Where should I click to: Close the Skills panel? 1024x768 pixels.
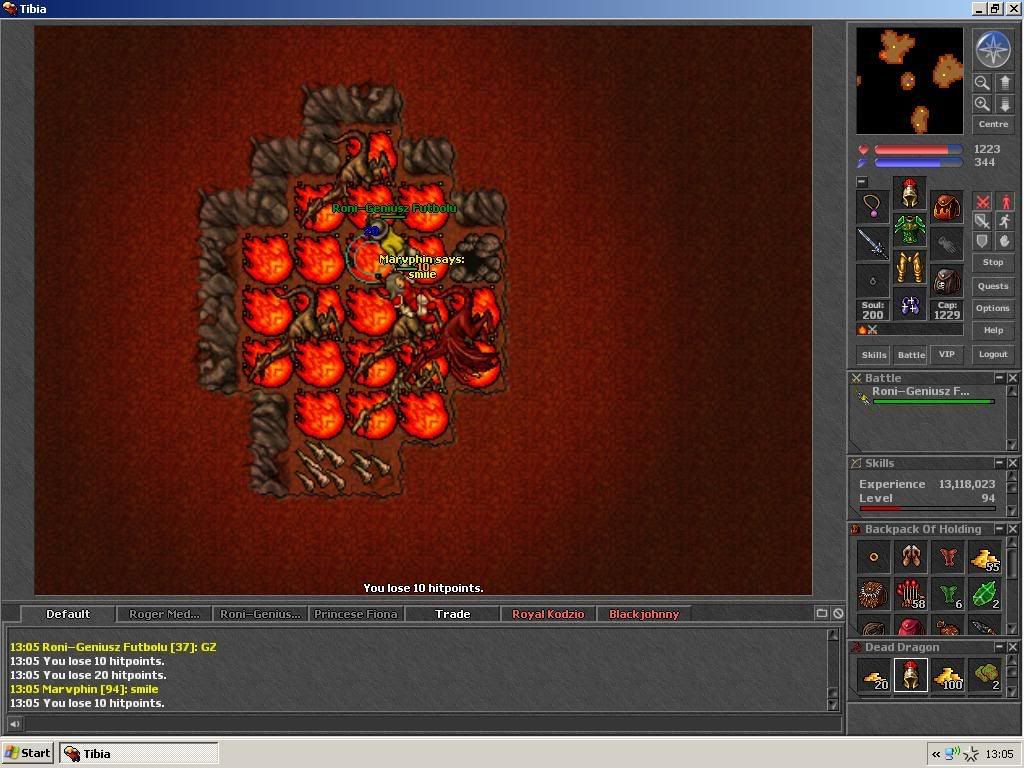(1012, 463)
